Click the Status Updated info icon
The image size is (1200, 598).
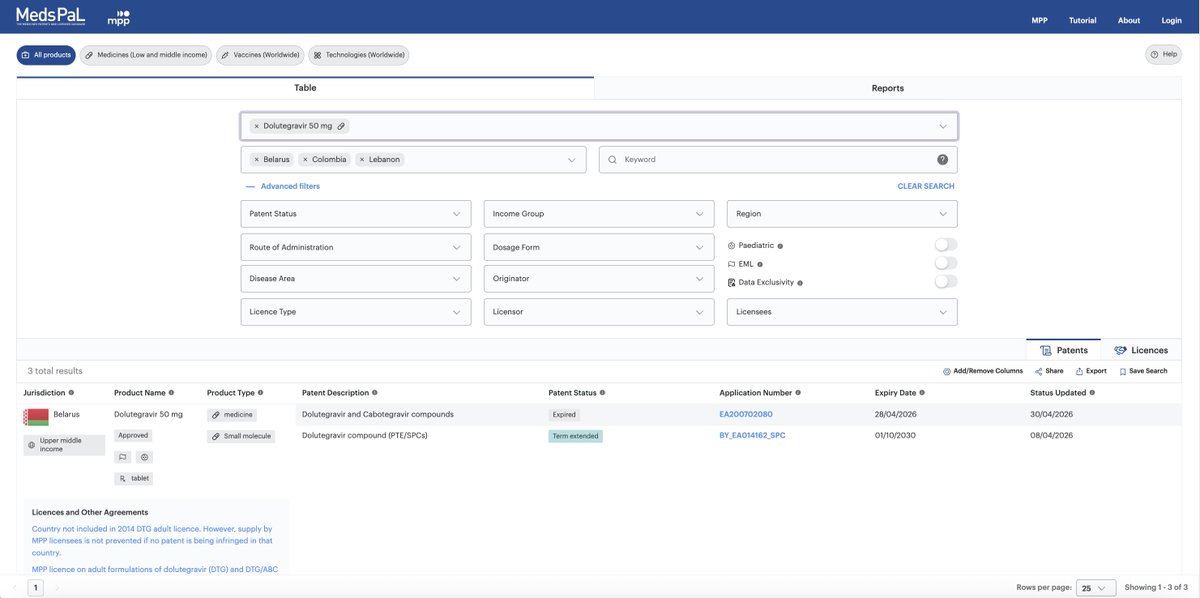click(x=1091, y=393)
